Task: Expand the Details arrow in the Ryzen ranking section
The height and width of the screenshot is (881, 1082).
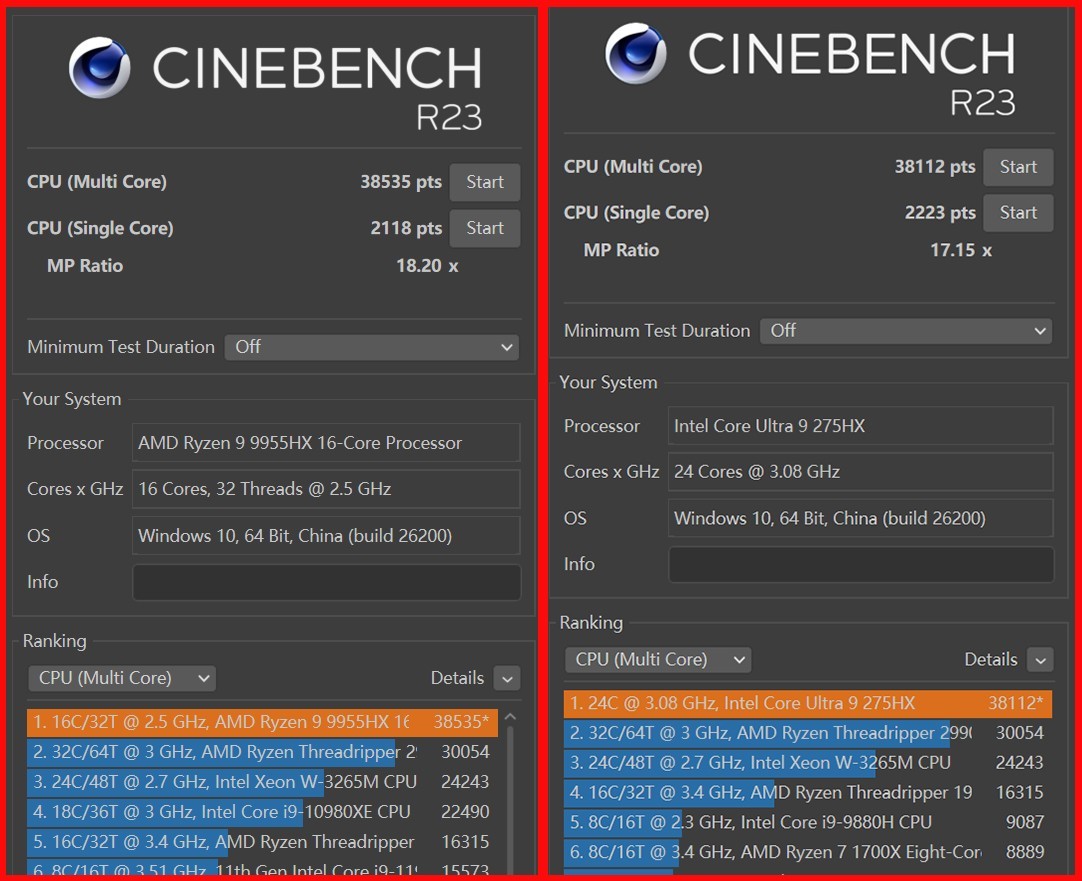Action: [507, 679]
